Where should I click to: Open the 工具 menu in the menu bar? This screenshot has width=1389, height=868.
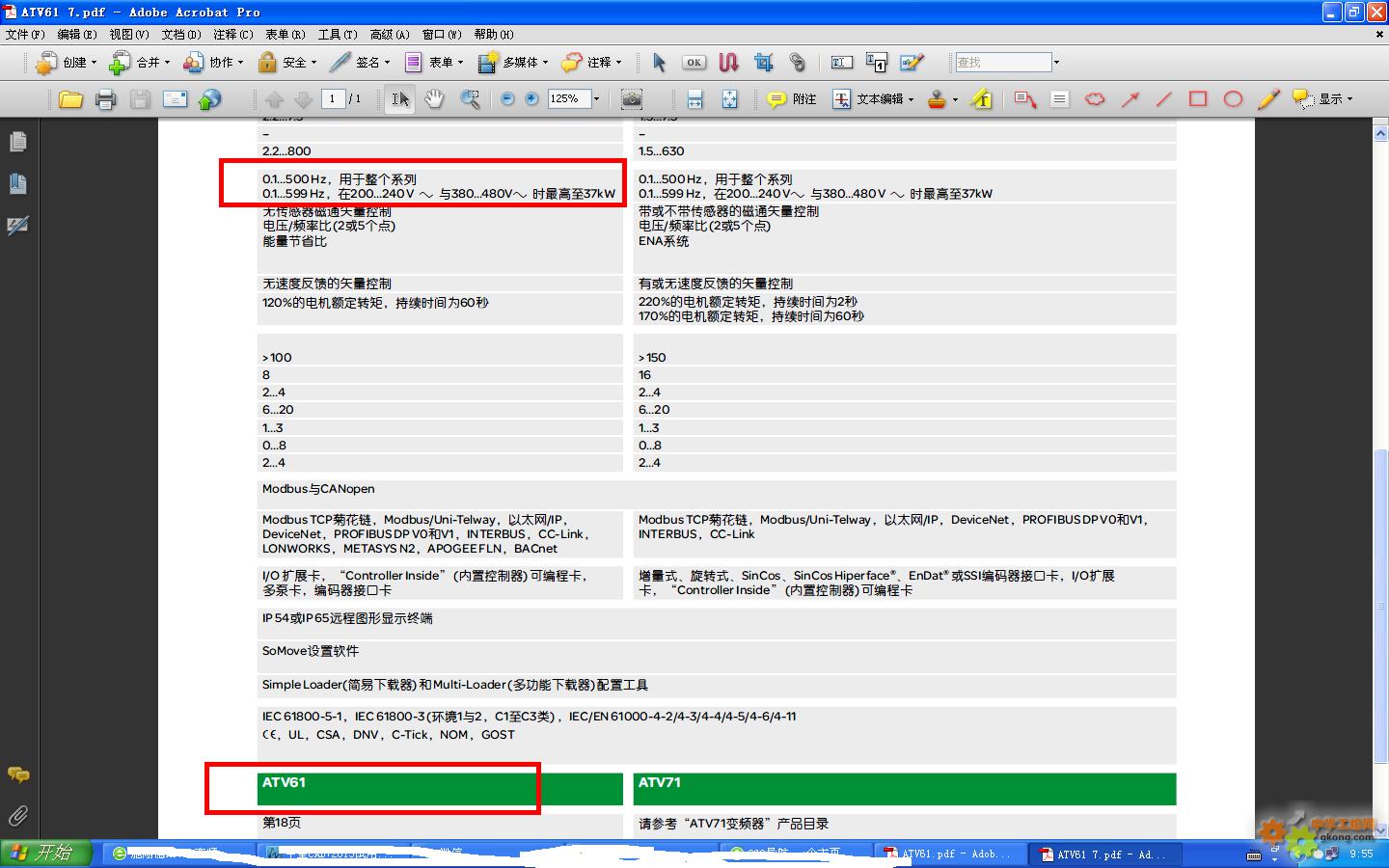[x=338, y=35]
